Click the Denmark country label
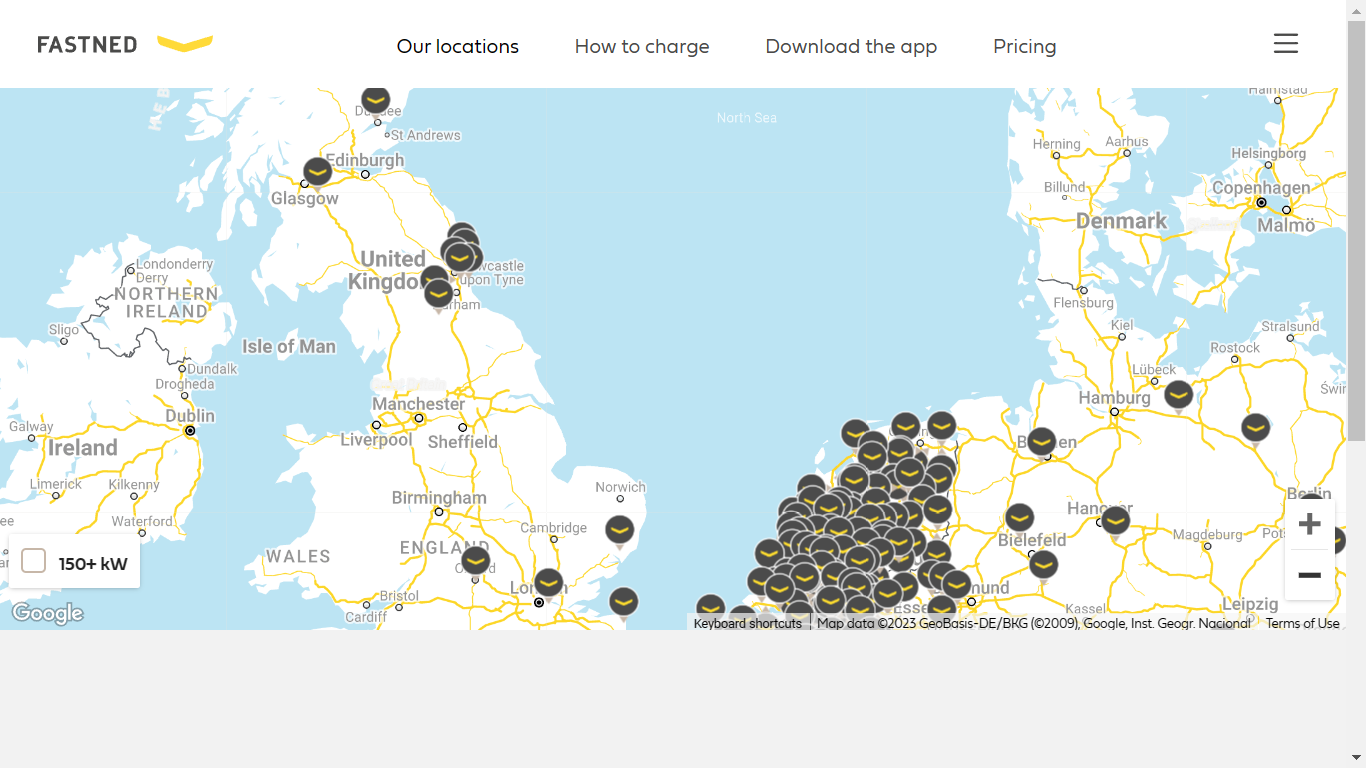The height and width of the screenshot is (768, 1366). 1122,221
